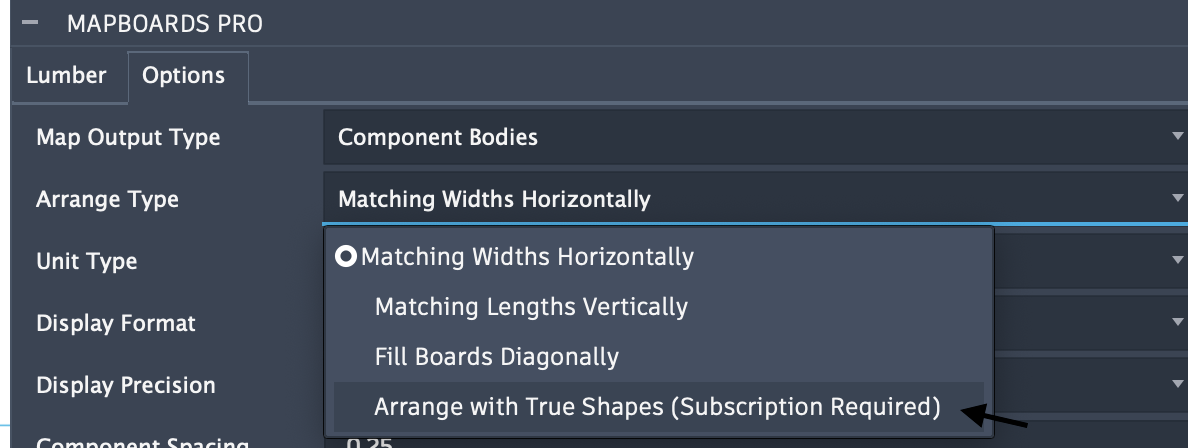The width and height of the screenshot is (1188, 448).
Task: Select the Matching Widths Horizontally radio bullet
Action: point(347,257)
